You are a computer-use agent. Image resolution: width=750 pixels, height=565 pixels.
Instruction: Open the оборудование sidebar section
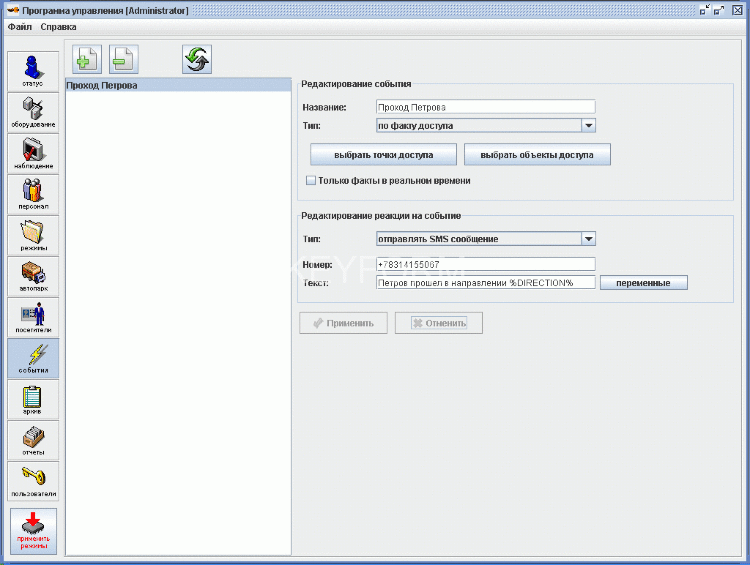[x=33, y=112]
